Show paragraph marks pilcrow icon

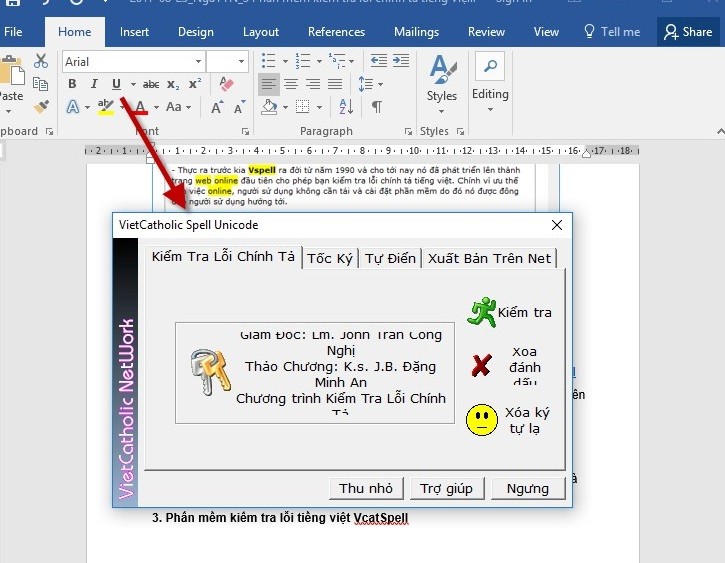pyautogui.click(x=377, y=107)
